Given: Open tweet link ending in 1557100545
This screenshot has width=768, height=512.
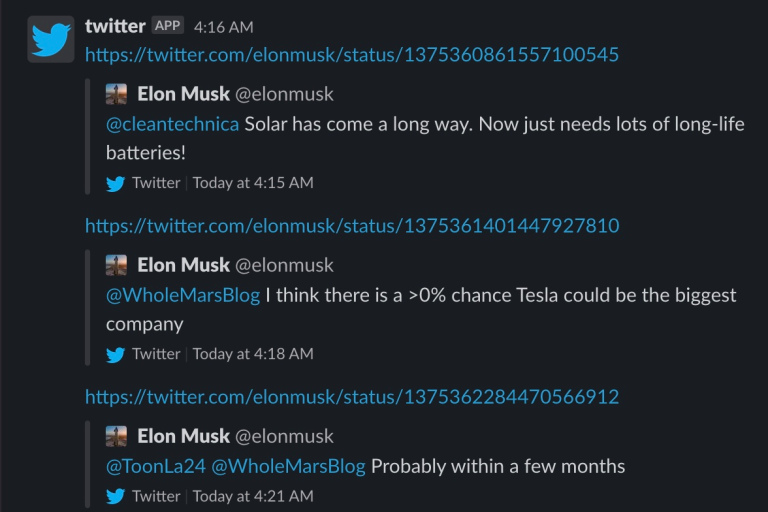Looking at the screenshot, I should coord(352,54).
